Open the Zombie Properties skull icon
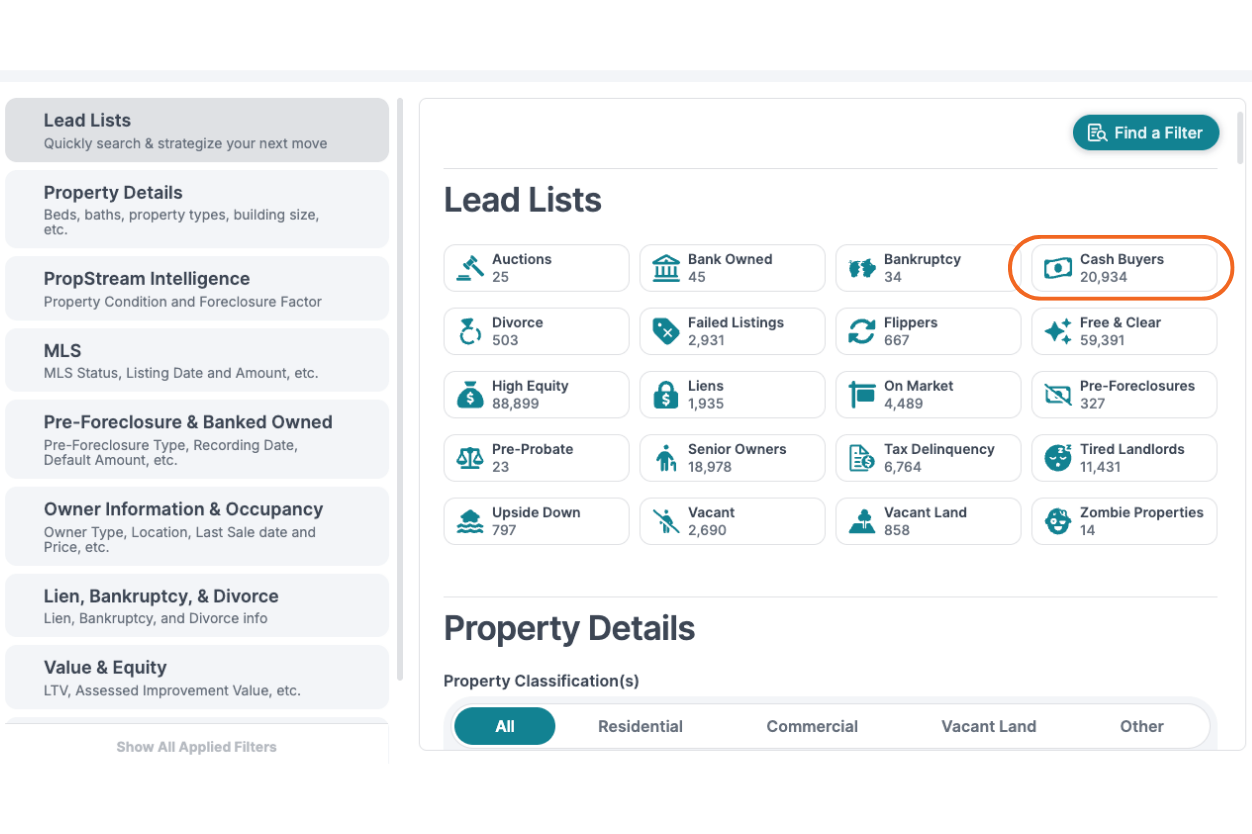 coord(1059,520)
